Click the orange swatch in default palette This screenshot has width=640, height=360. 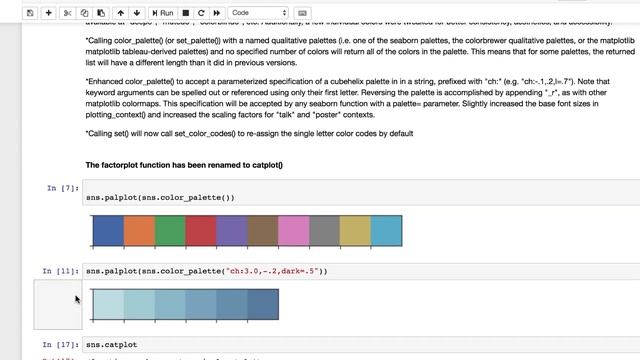pyautogui.click(x=139, y=231)
